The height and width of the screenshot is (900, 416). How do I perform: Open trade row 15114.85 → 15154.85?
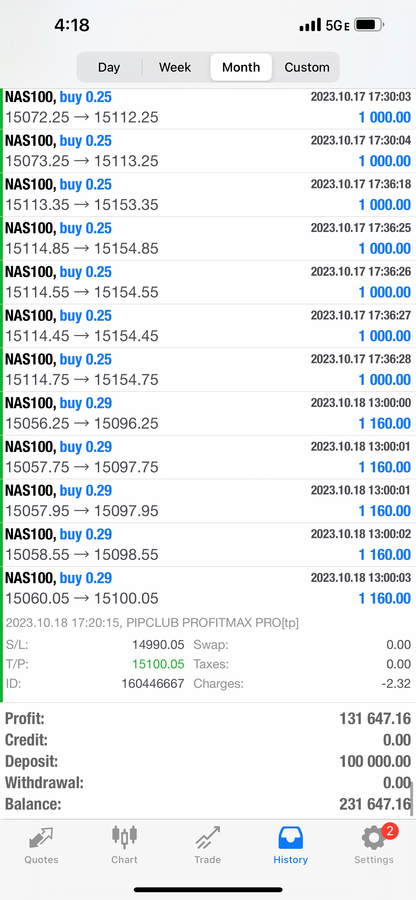209,238
